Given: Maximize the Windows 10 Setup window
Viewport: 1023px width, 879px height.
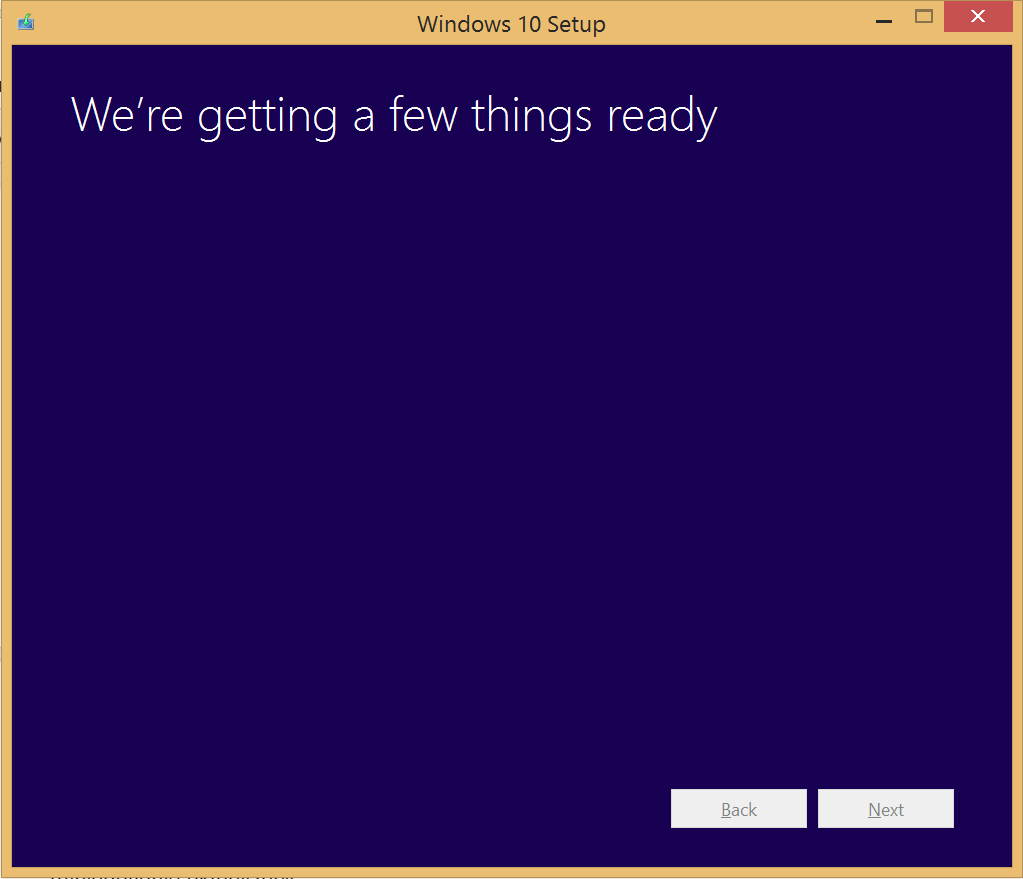Looking at the screenshot, I should tap(924, 16).
